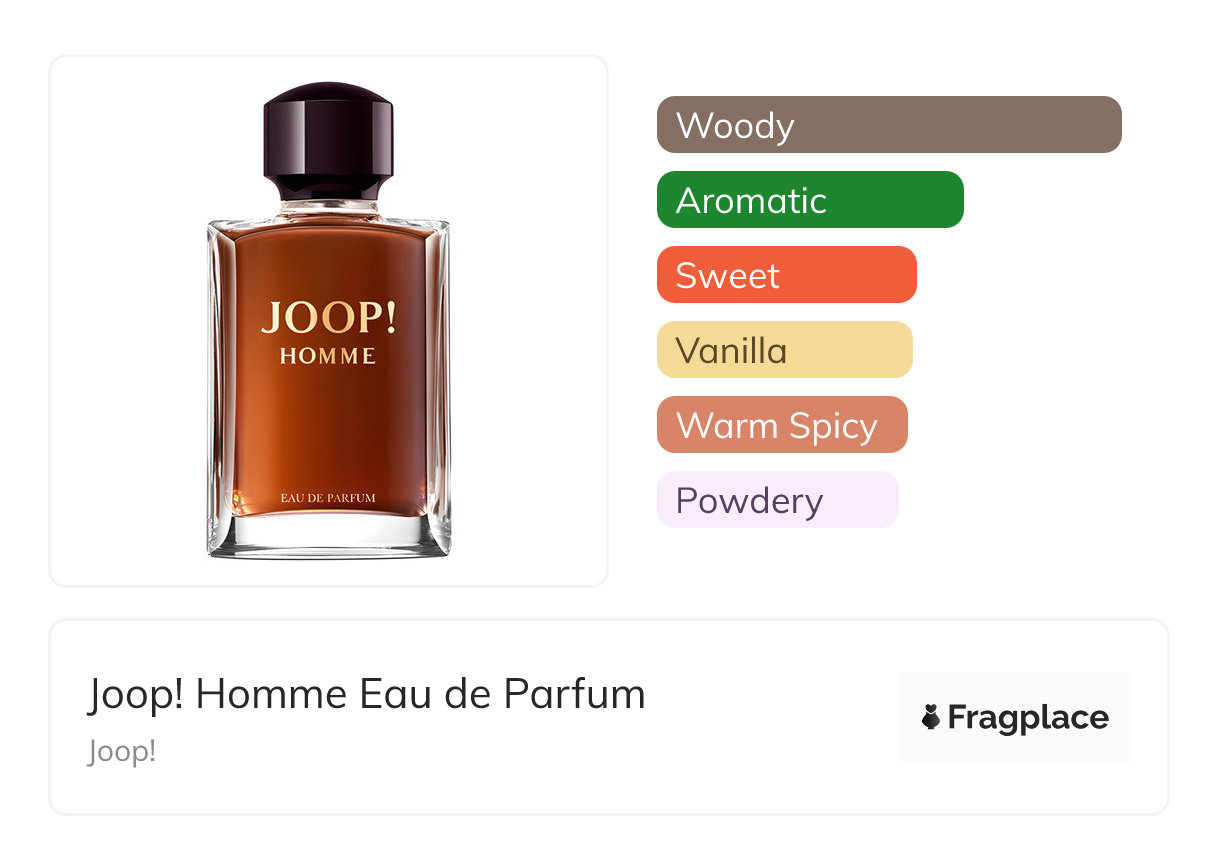
Task: Click the Warm Spicy label text
Action: pyautogui.click(x=777, y=425)
